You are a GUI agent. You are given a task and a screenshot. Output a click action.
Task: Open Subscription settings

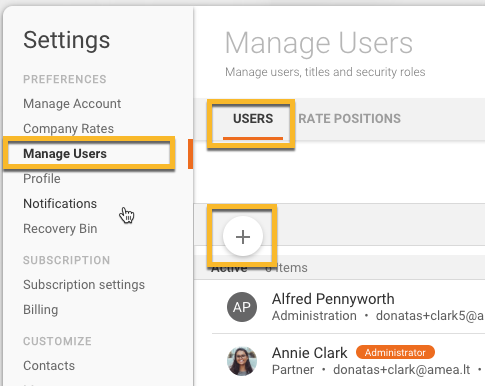(84, 285)
